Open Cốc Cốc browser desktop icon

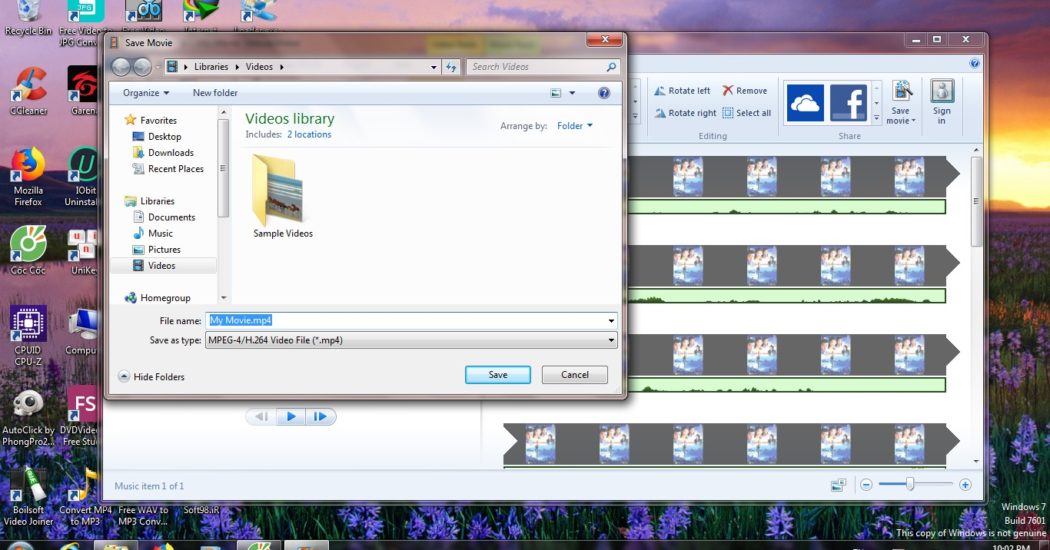(28, 251)
